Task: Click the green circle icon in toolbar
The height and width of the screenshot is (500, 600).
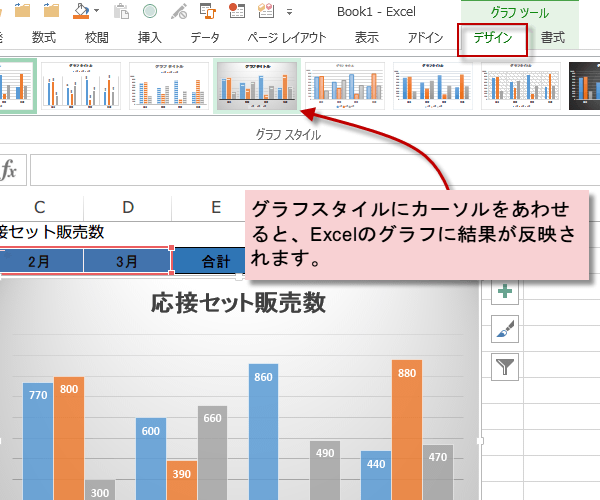Action: click(x=150, y=11)
